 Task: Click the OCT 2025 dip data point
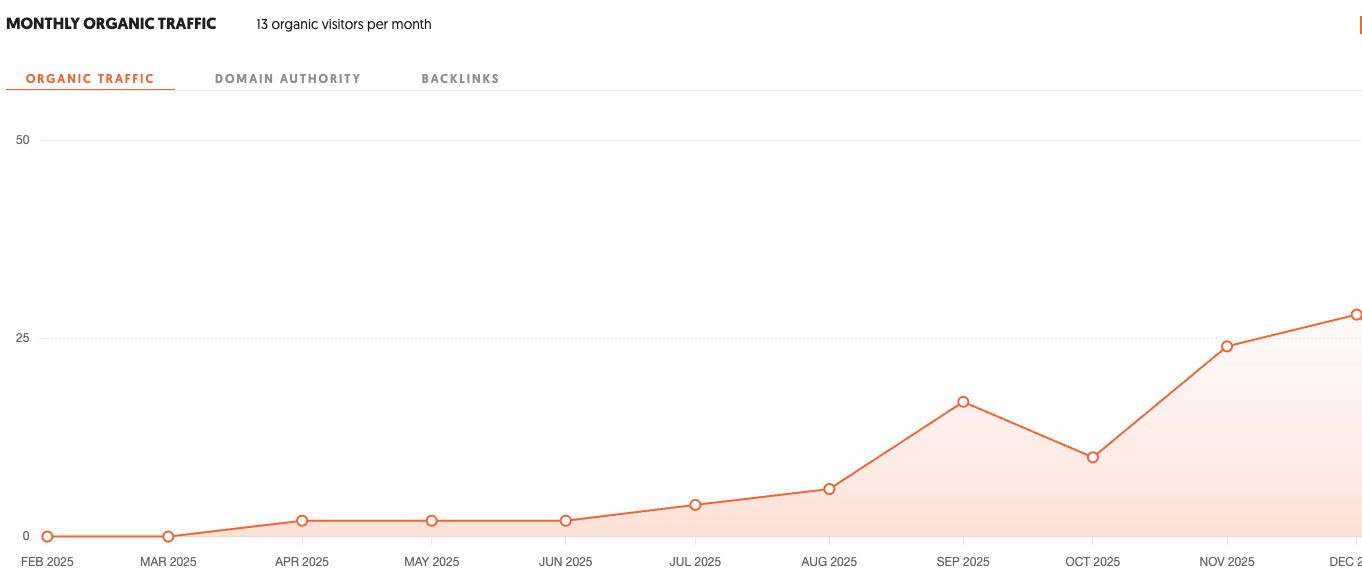(x=1093, y=457)
